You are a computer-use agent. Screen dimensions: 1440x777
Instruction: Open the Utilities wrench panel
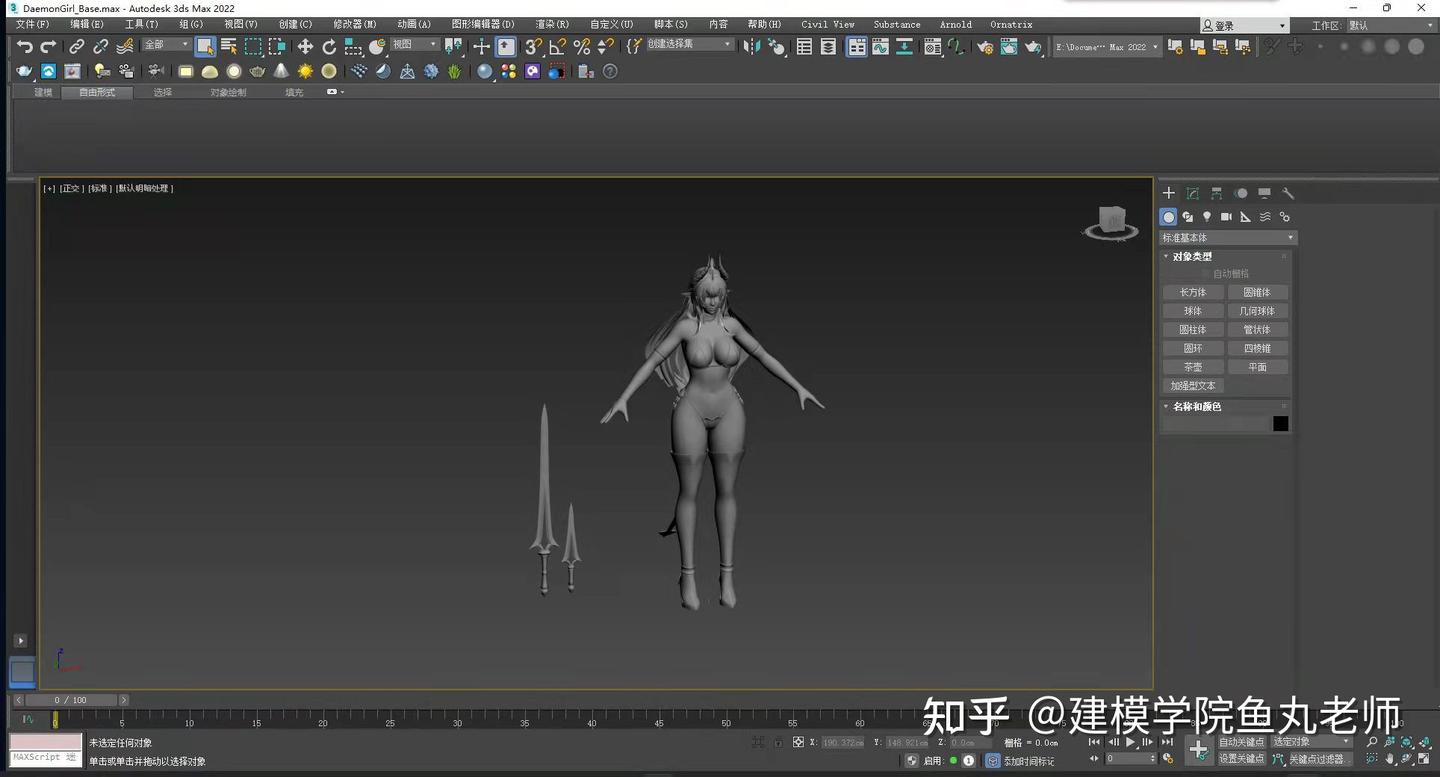coord(1288,193)
